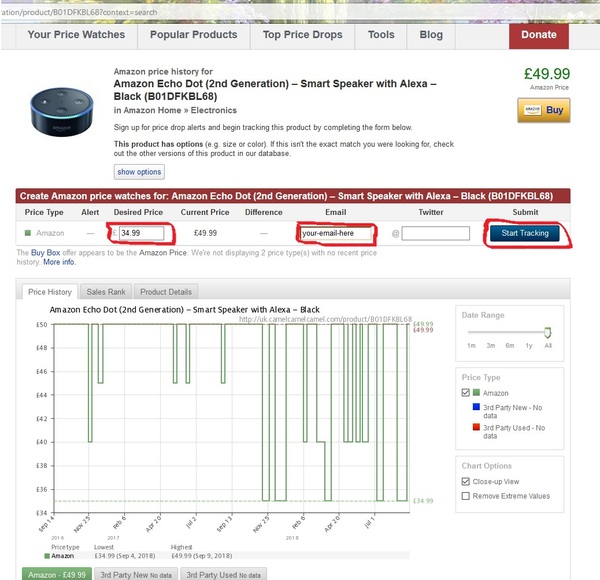Click the camelcamelcamel URL on the chart
This screenshot has width=600, height=580.
point(326,319)
